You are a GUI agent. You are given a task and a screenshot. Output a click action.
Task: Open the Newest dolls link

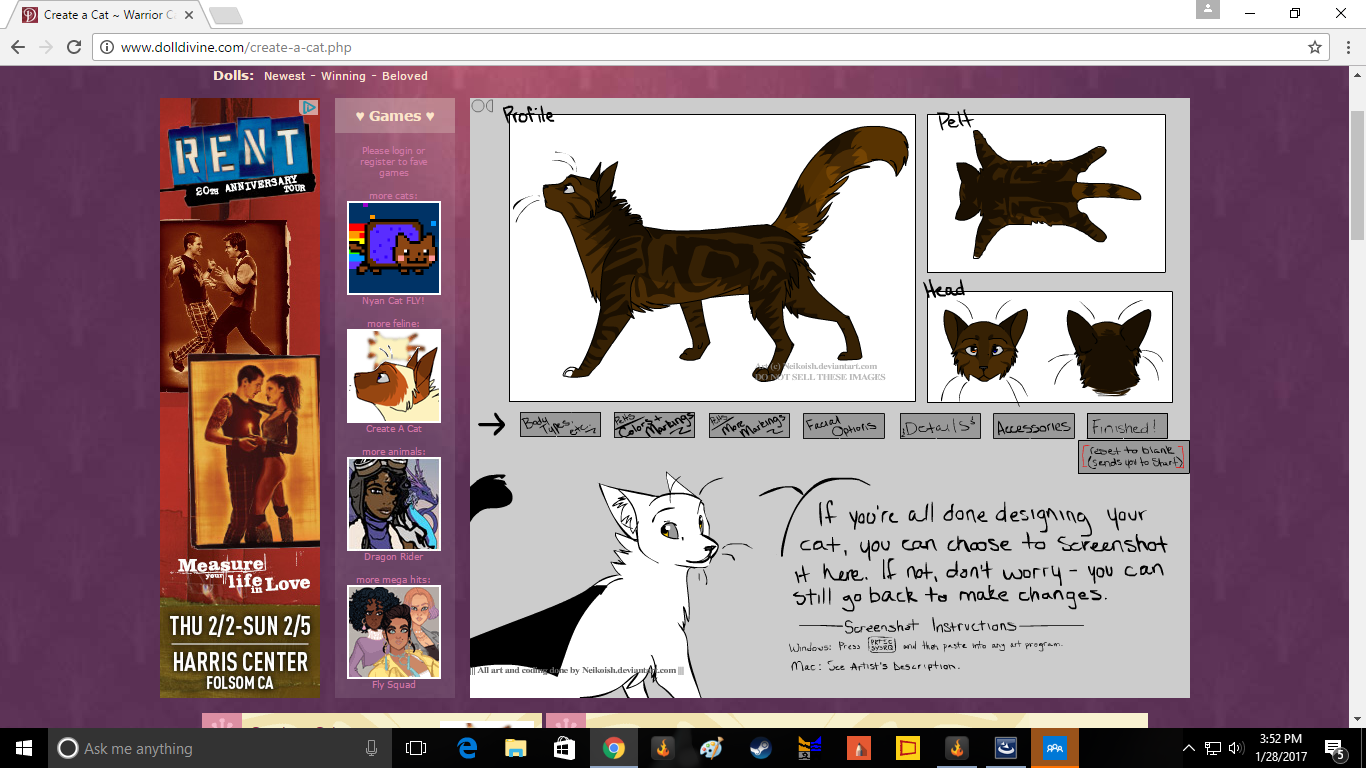(x=285, y=76)
